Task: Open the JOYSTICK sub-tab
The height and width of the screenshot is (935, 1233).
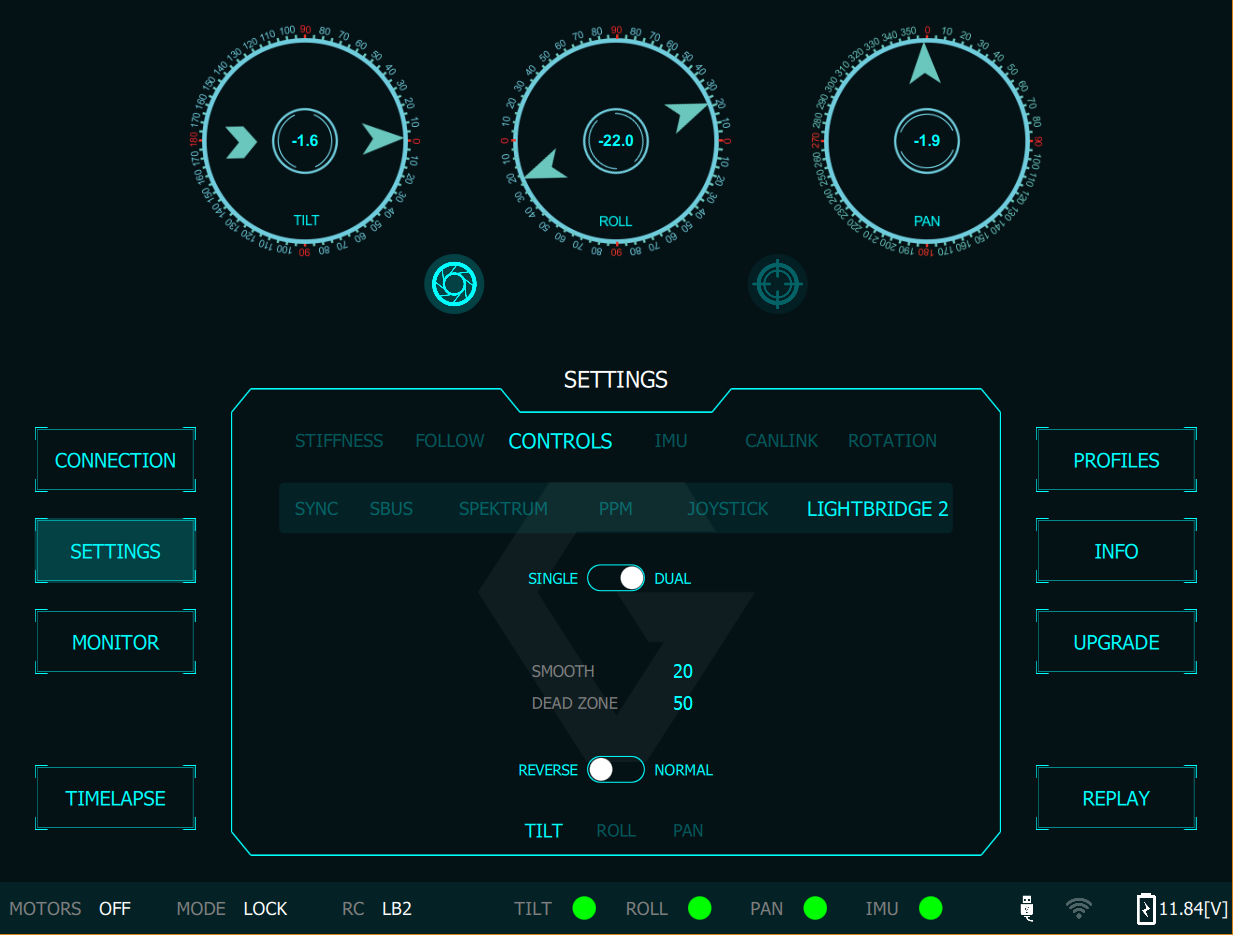Action: click(x=727, y=509)
